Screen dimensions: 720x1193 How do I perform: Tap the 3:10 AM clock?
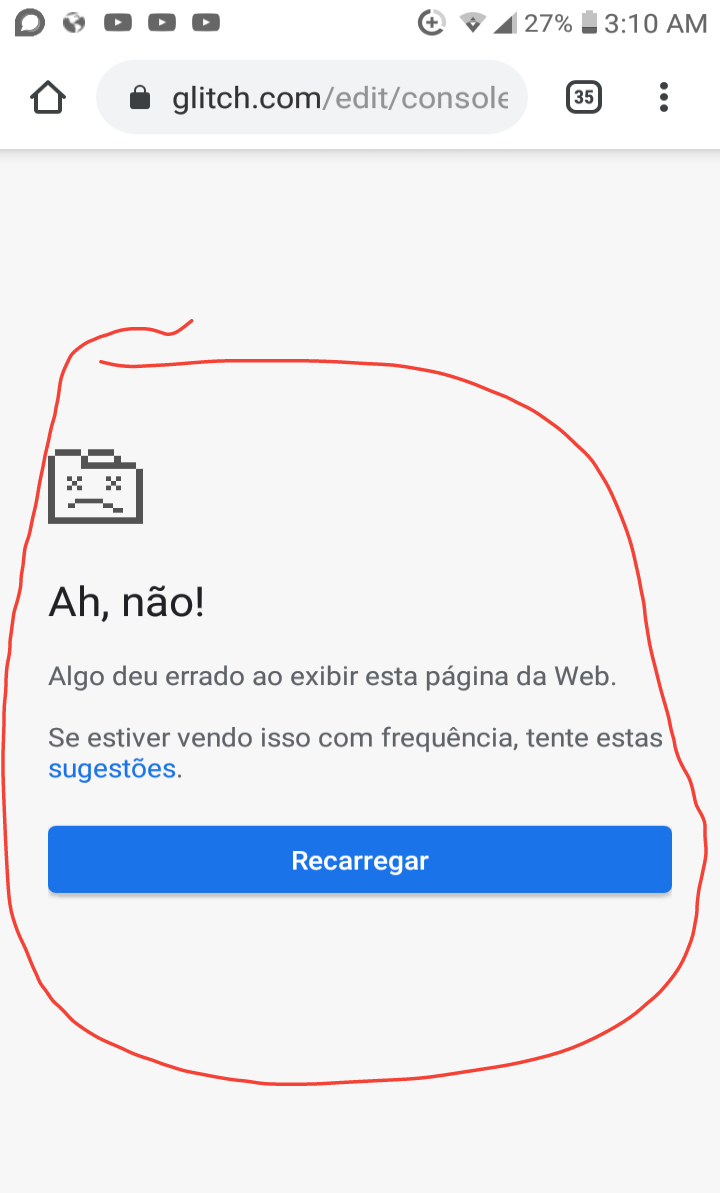(656, 24)
